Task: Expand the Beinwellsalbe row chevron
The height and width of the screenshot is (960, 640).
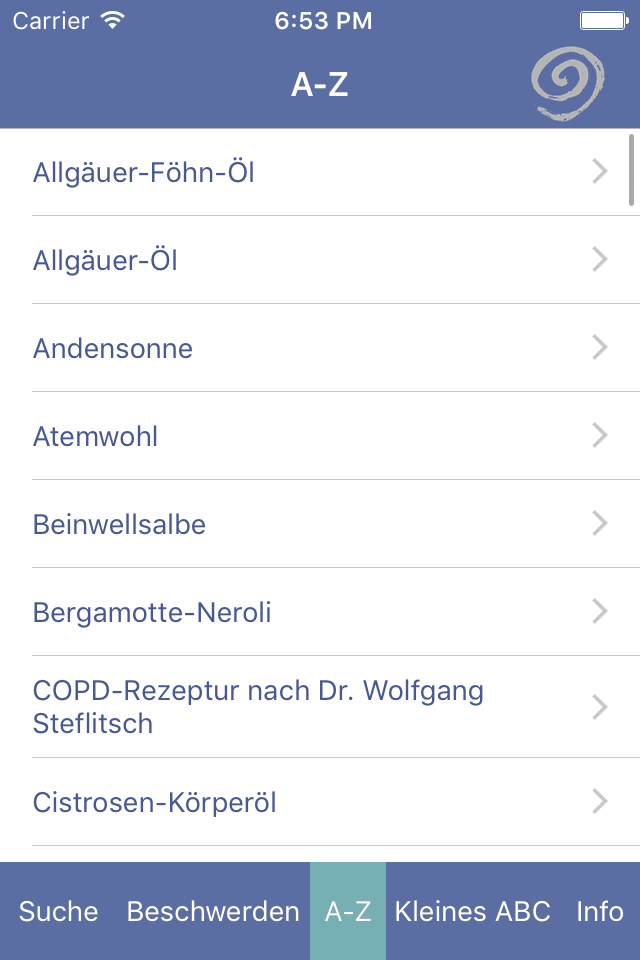Action: pos(600,524)
